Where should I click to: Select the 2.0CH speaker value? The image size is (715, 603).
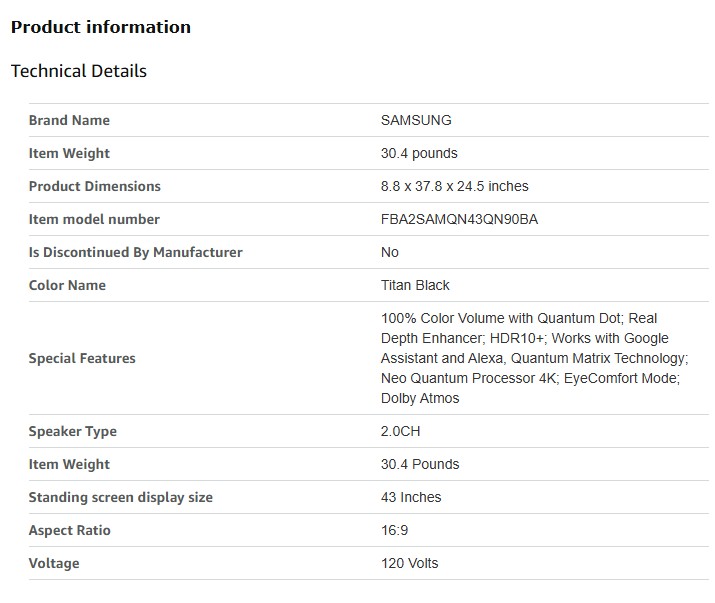403,431
